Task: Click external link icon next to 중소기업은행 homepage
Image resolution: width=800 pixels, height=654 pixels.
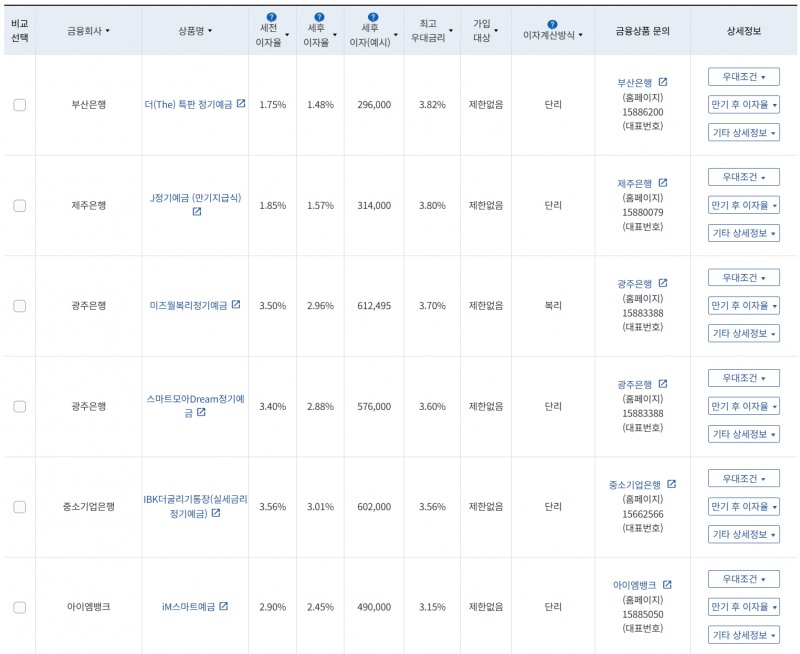Action: click(x=671, y=484)
